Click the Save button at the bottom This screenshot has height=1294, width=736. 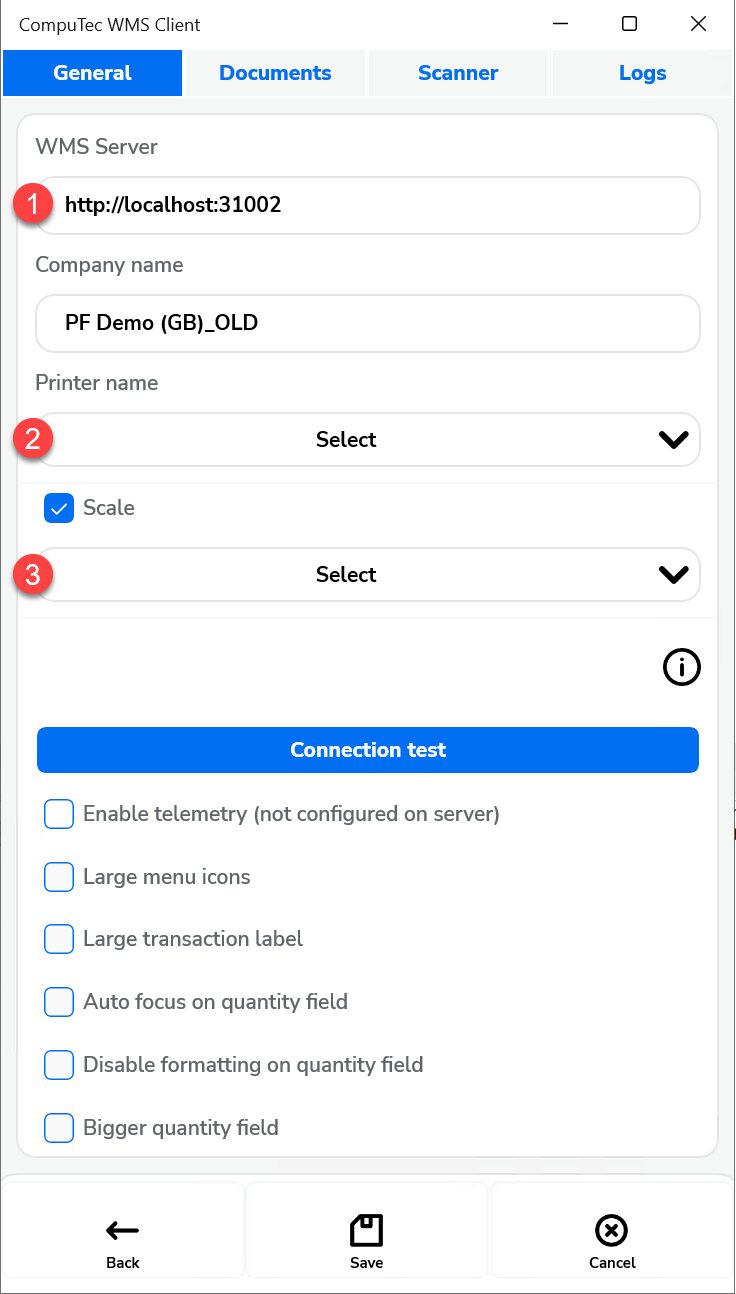click(366, 1232)
